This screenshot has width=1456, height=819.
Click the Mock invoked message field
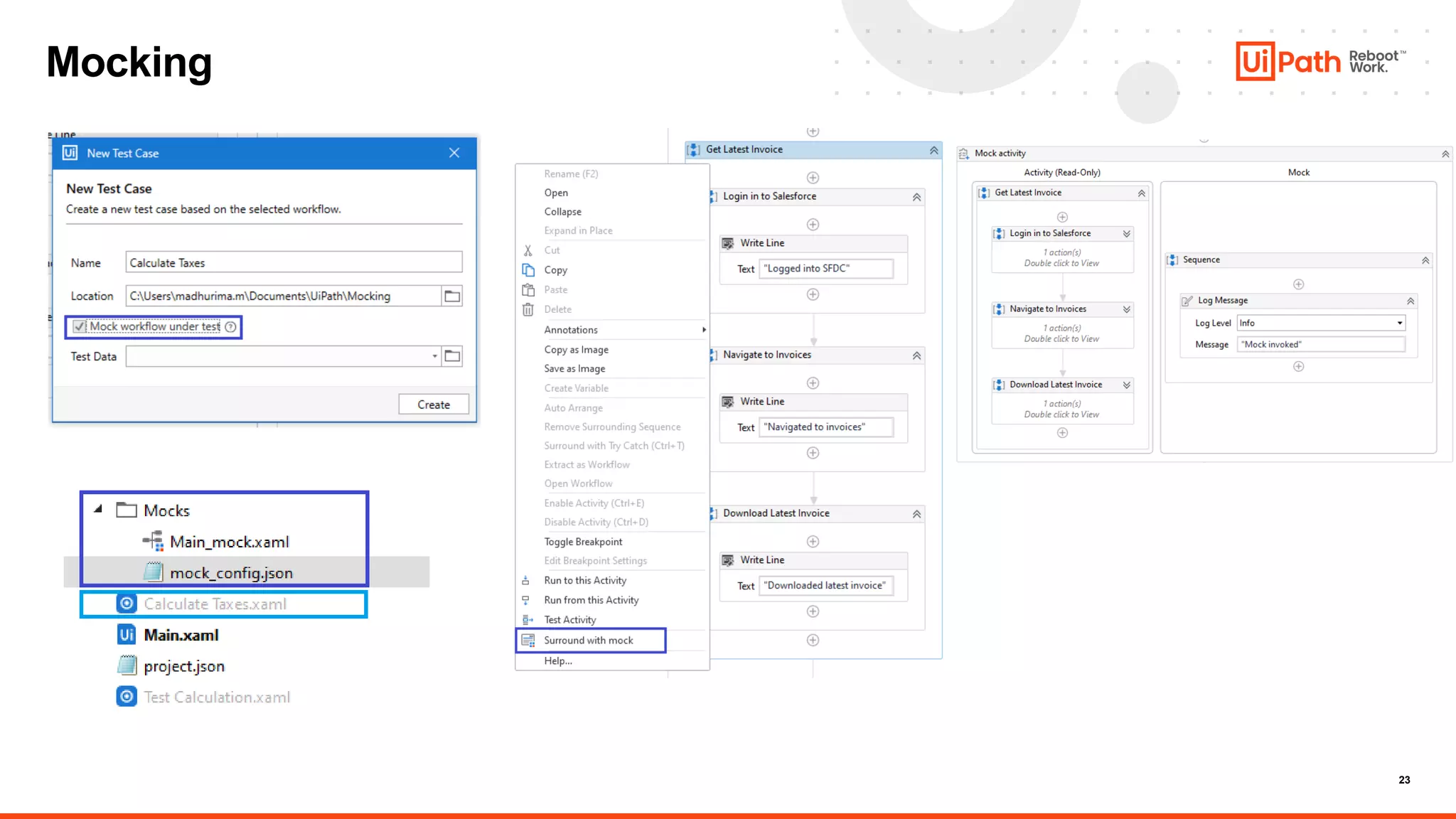click(1320, 345)
